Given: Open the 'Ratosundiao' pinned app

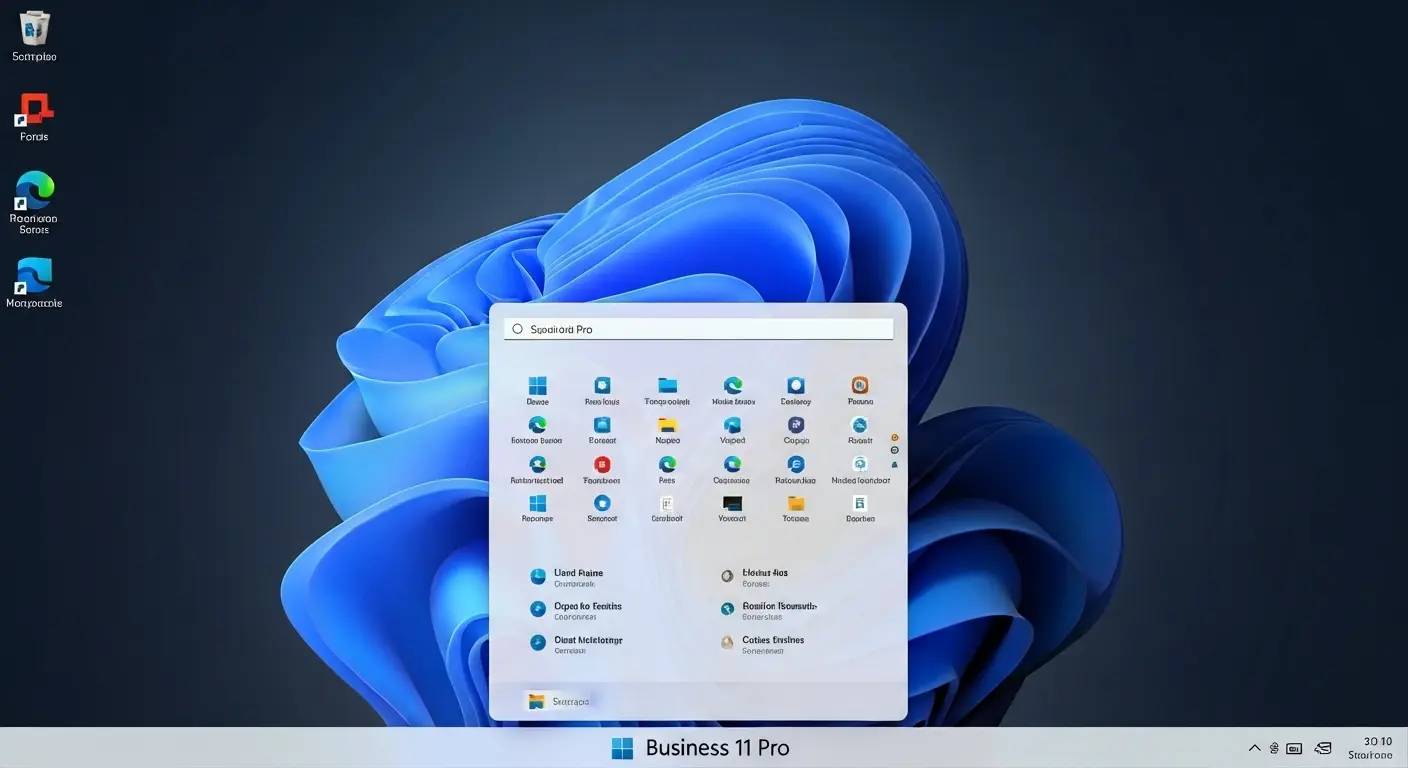Looking at the screenshot, I should point(796,471).
